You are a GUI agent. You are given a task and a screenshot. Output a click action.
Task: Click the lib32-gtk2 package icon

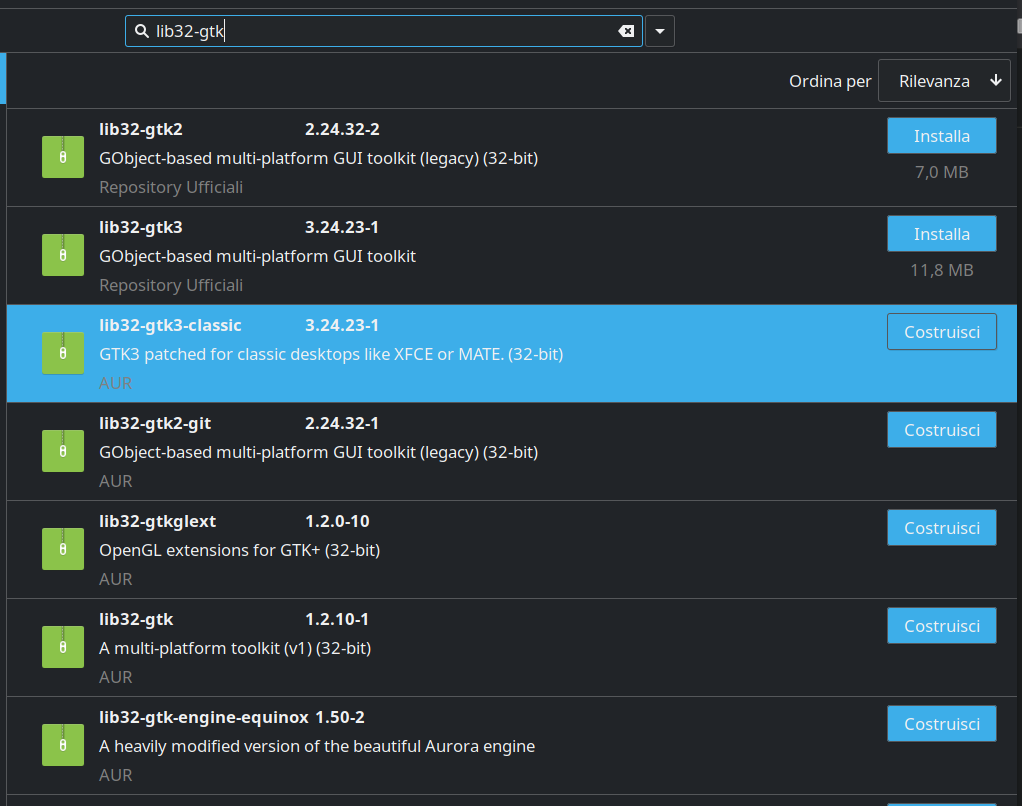coord(62,157)
